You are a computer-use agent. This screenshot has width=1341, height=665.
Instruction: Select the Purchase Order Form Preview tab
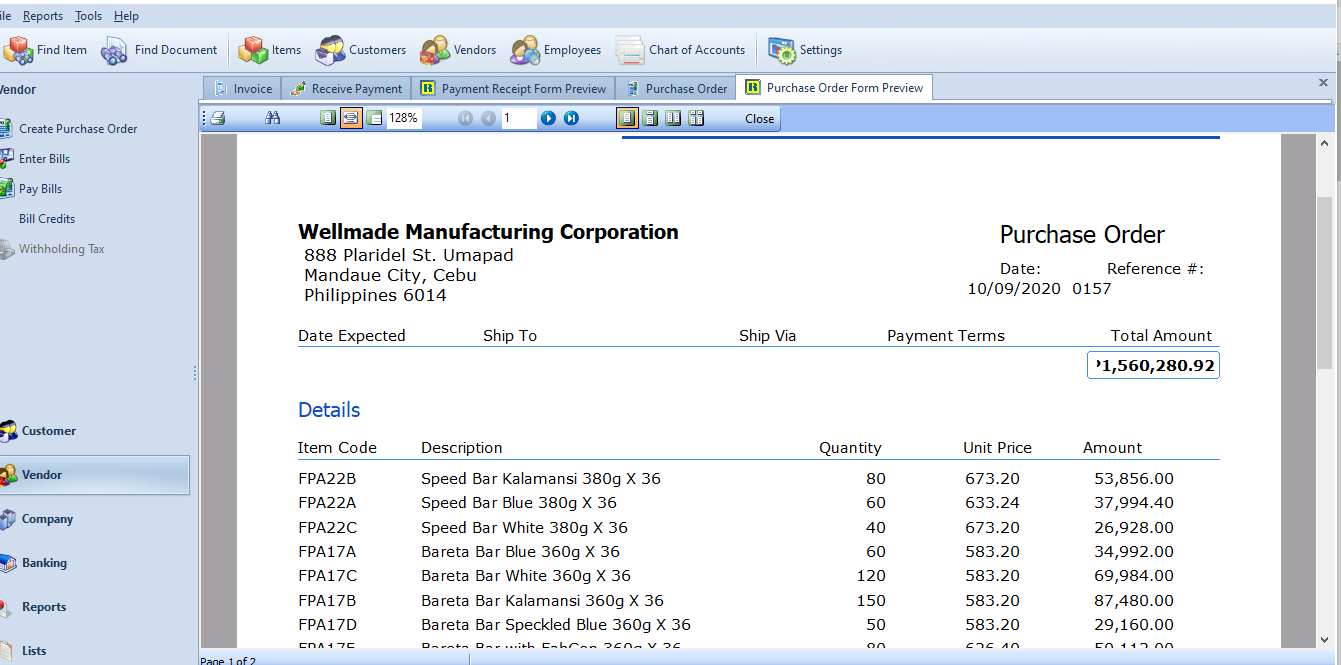tap(834, 88)
